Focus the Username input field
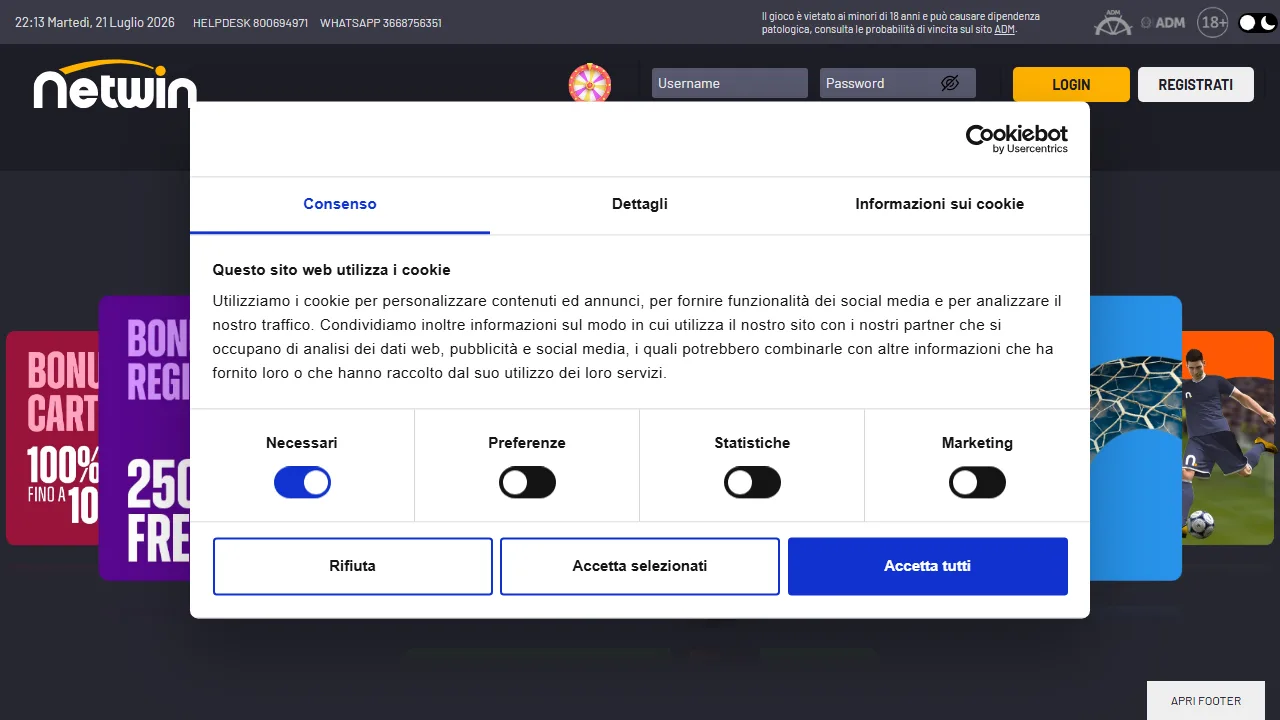The image size is (1280, 720). coord(730,83)
